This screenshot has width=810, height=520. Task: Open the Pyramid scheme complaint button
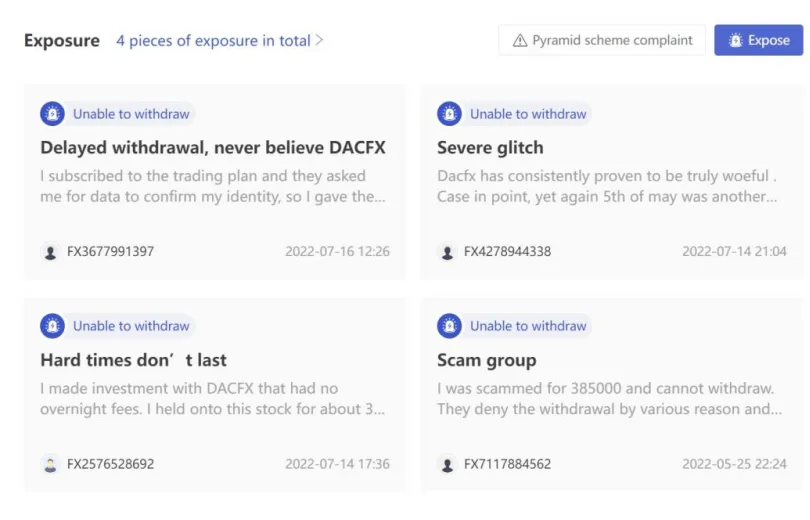pos(602,40)
